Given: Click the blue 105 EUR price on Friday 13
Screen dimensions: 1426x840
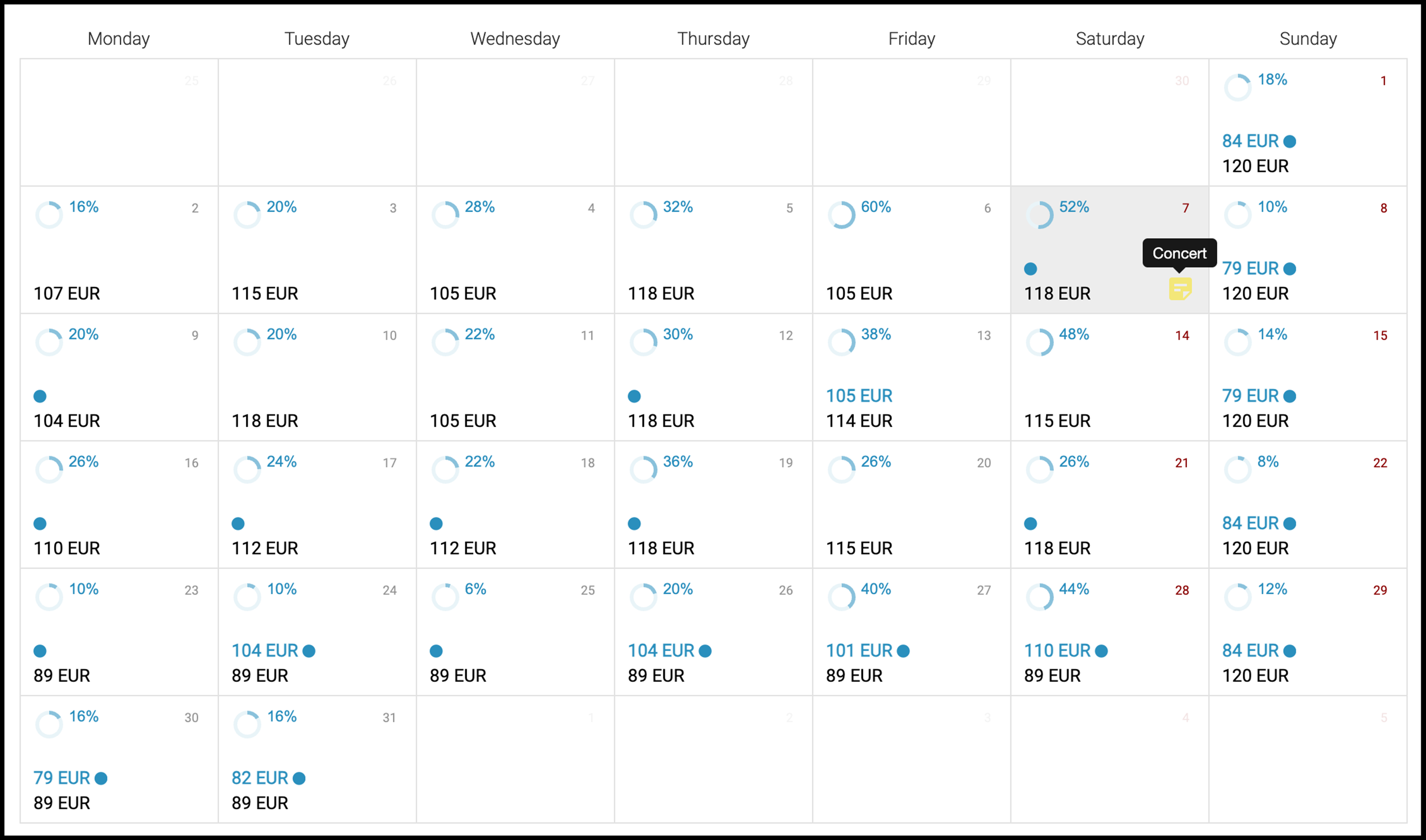Looking at the screenshot, I should click(x=859, y=396).
